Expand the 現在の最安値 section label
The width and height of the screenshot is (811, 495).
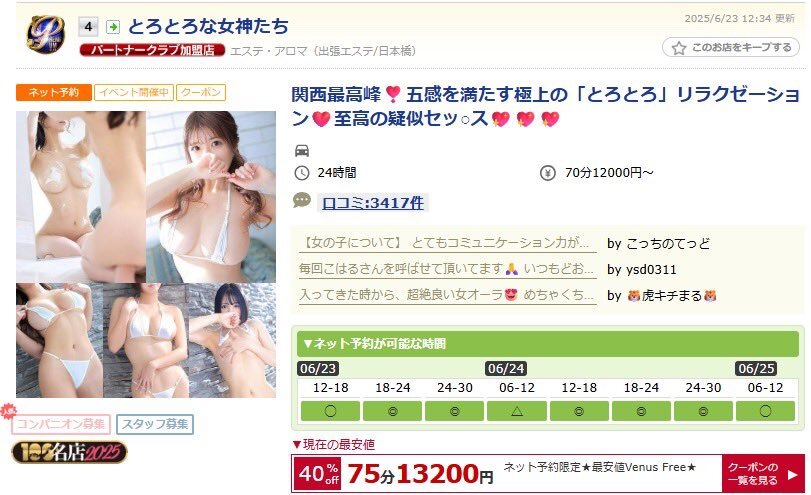(x=334, y=444)
